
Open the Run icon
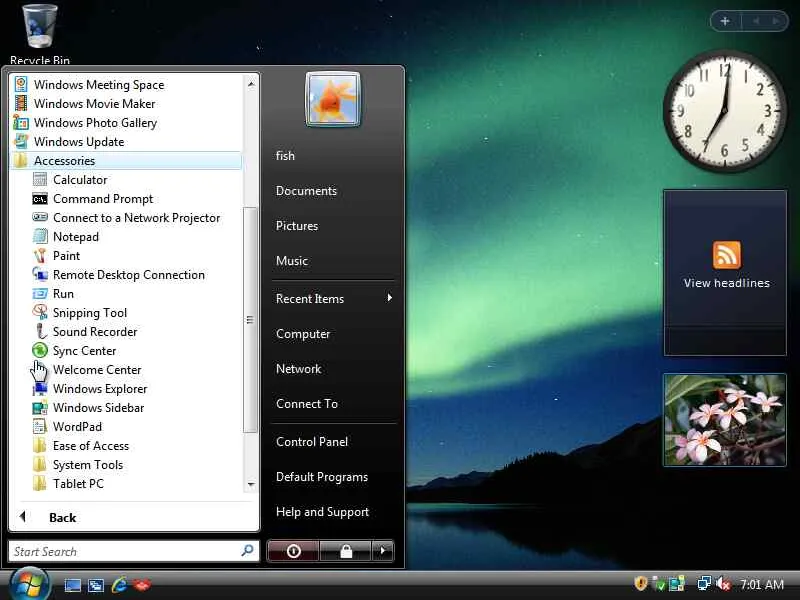click(x=40, y=293)
